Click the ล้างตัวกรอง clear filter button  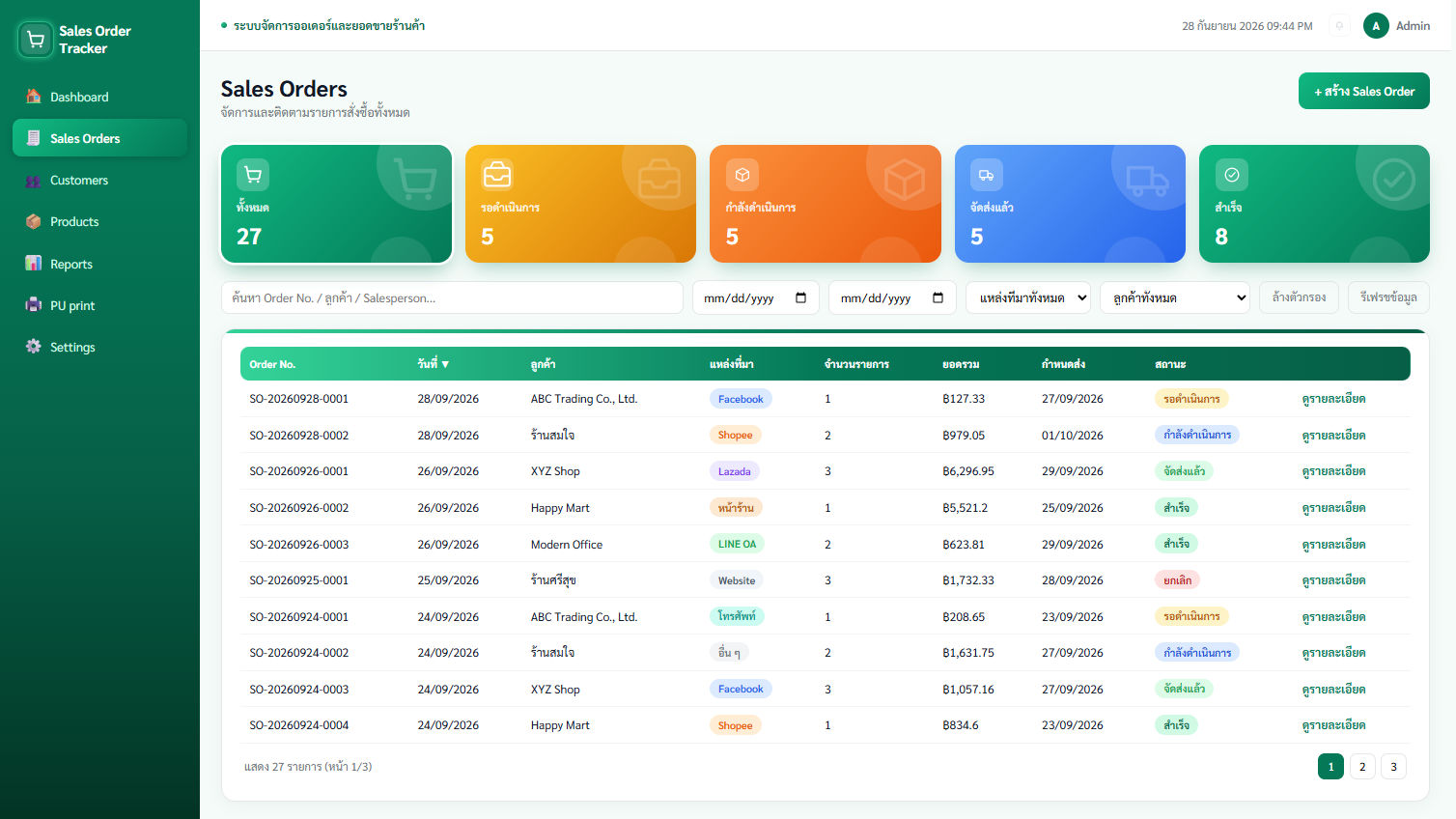[1299, 297]
